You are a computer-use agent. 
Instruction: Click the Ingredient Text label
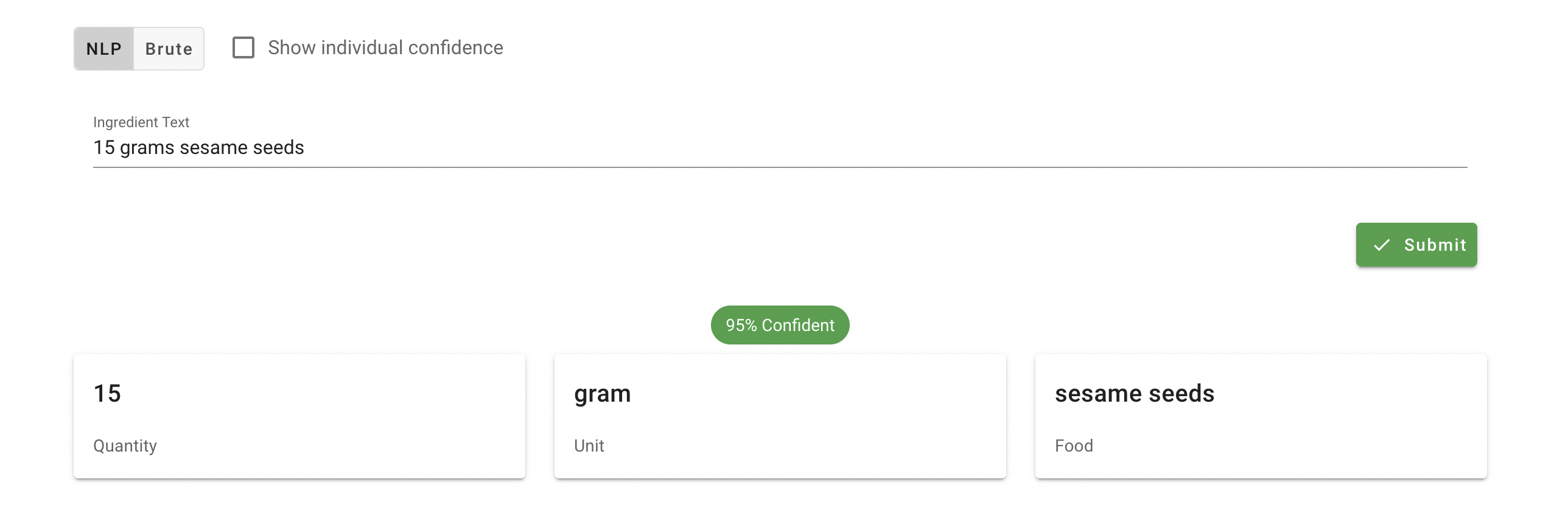pos(141,122)
